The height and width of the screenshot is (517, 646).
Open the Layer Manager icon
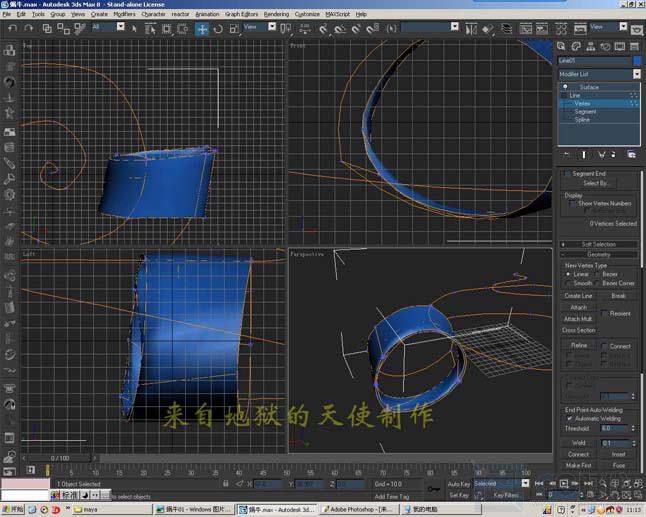pos(506,29)
